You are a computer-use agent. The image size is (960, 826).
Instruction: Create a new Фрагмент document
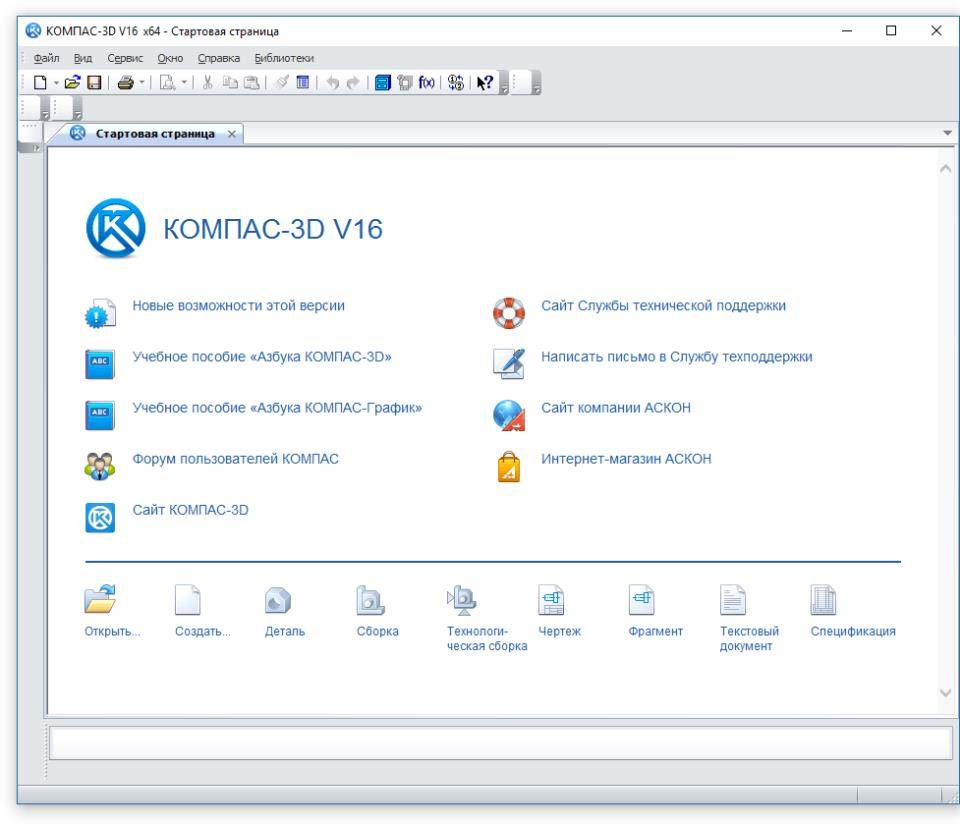[x=643, y=602]
